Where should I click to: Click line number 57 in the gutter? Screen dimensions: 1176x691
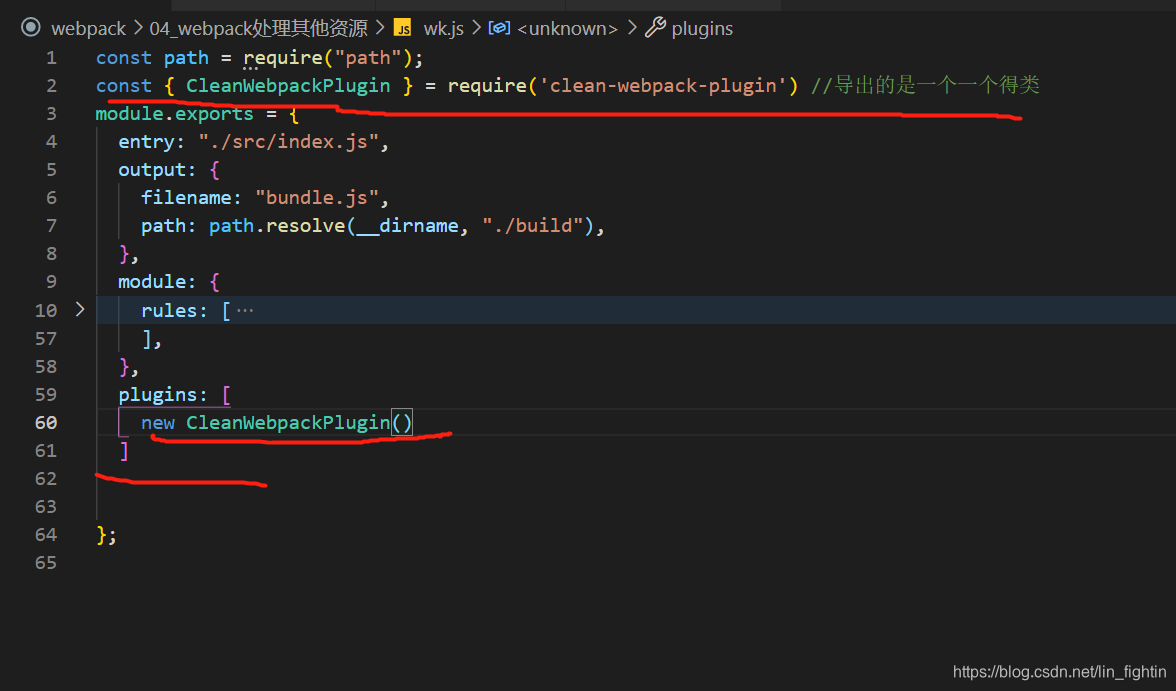[x=46, y=339]
